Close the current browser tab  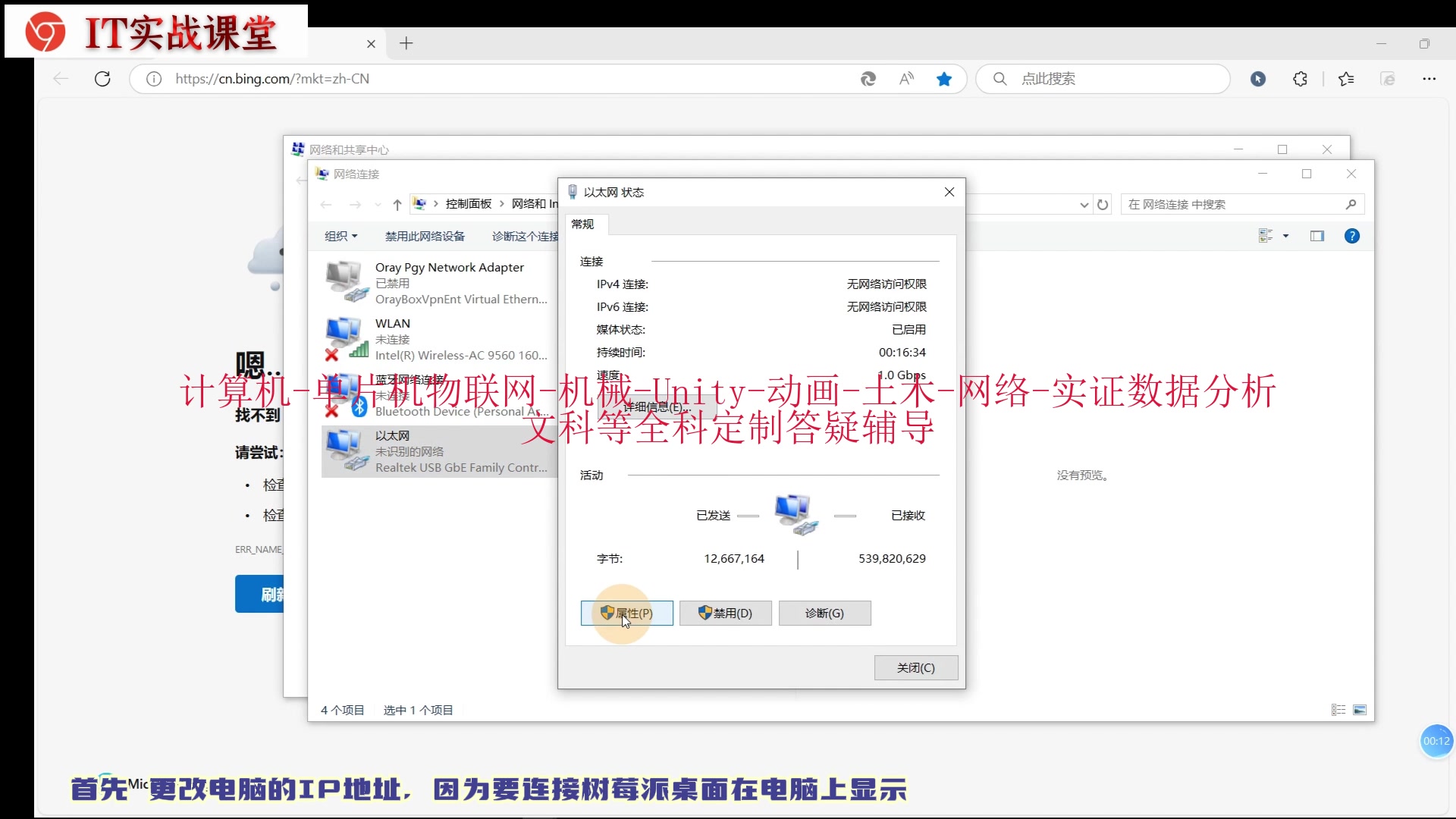click(371, 44)
